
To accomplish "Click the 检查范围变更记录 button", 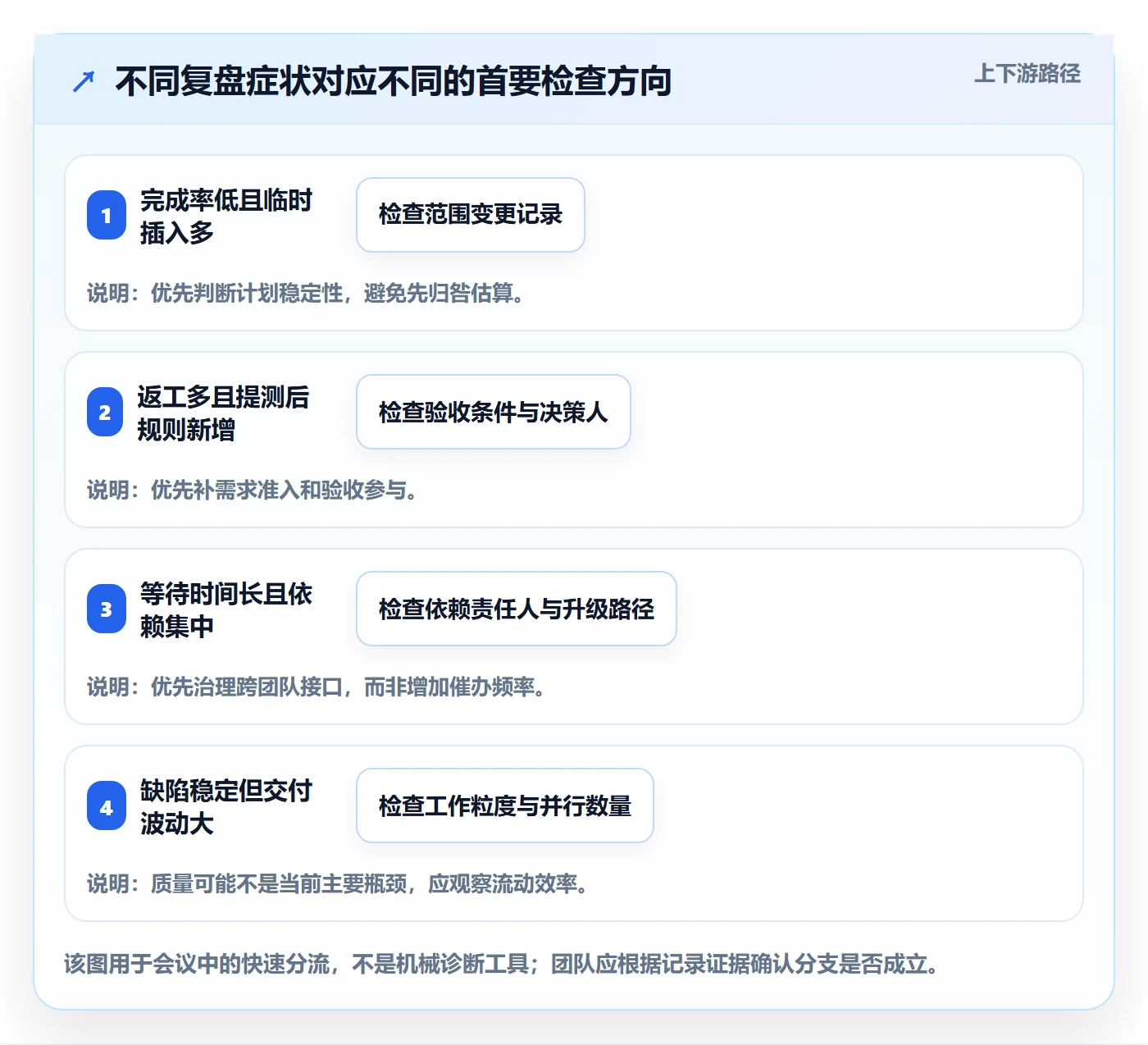I will point(471,215).
